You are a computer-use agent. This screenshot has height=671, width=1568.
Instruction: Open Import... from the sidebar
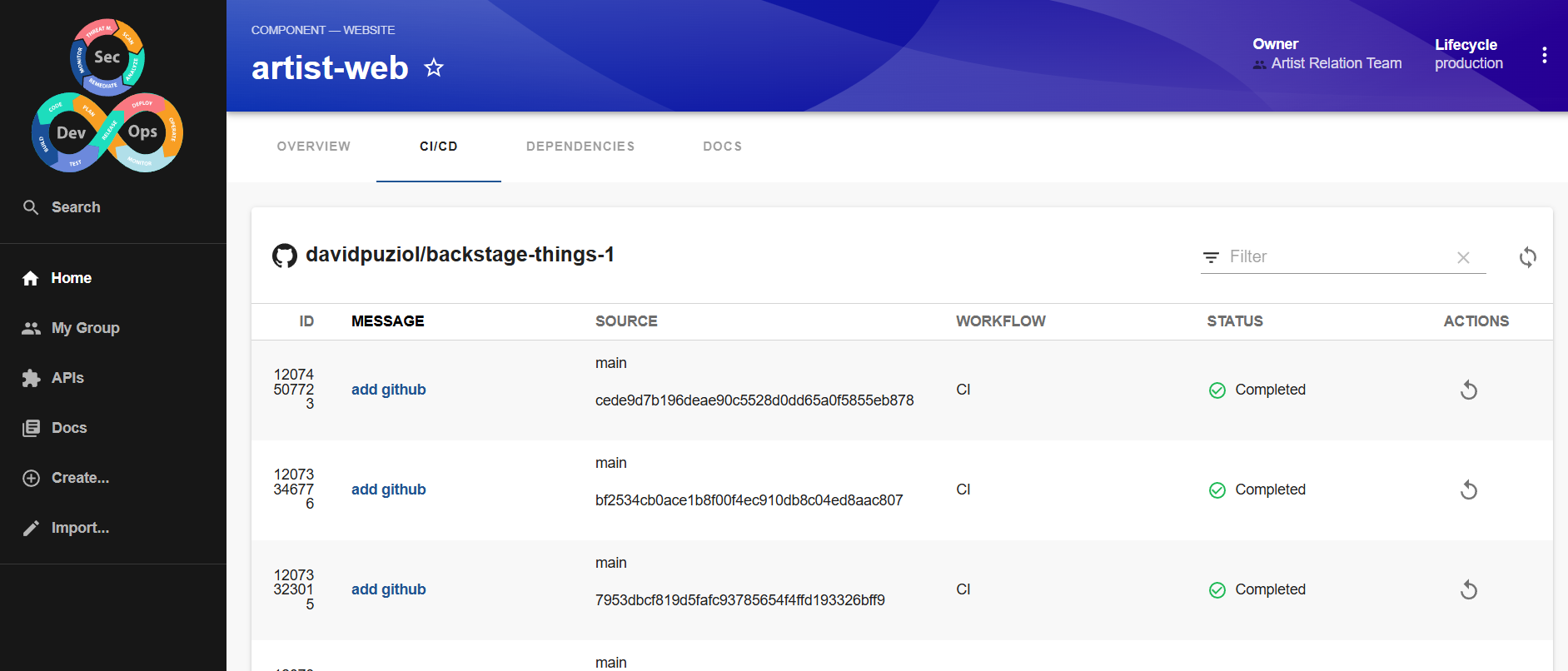pos(80,528)
